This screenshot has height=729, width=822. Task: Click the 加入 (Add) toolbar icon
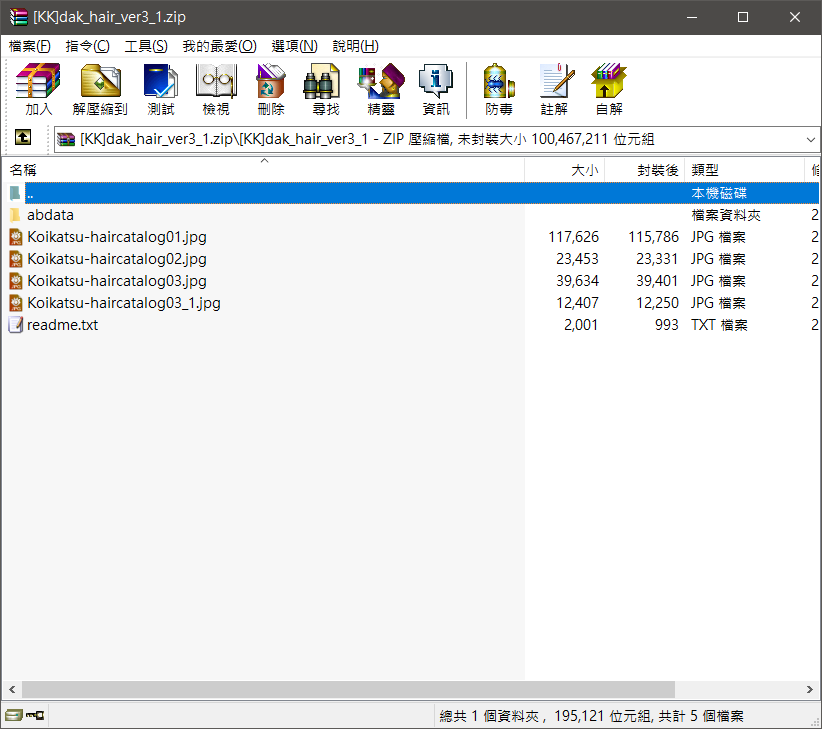[39, 89]
